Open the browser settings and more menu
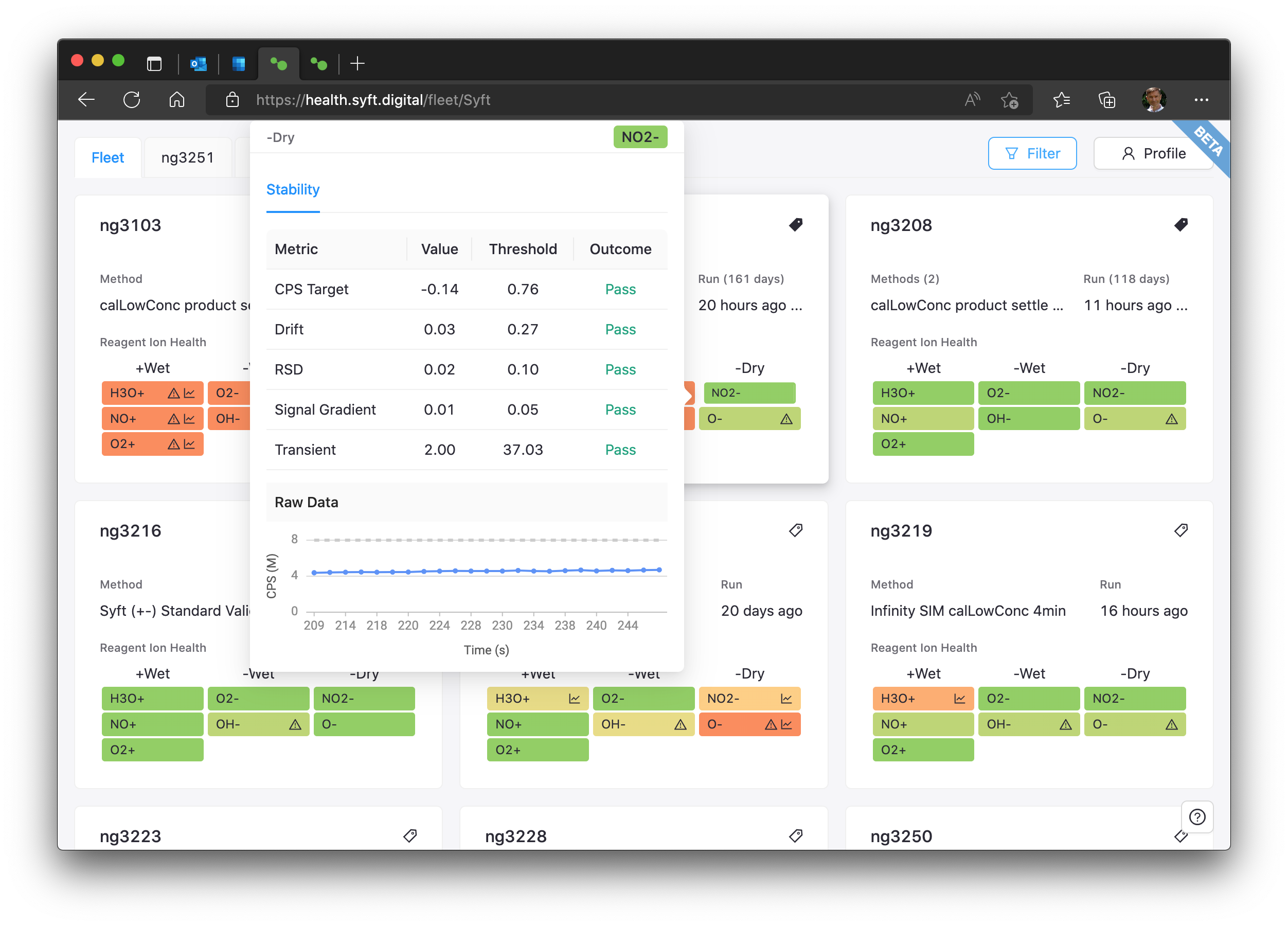 click(x=1201, y=100)
